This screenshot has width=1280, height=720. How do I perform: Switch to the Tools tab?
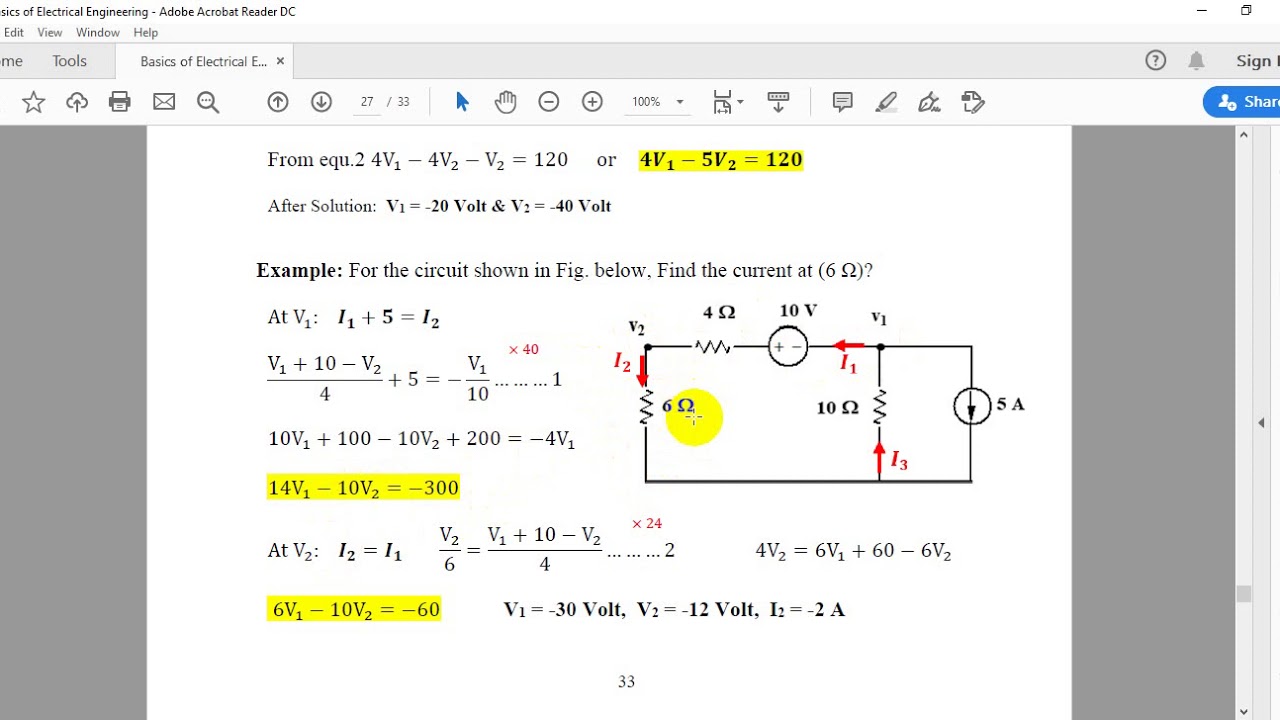click(69, 61)
